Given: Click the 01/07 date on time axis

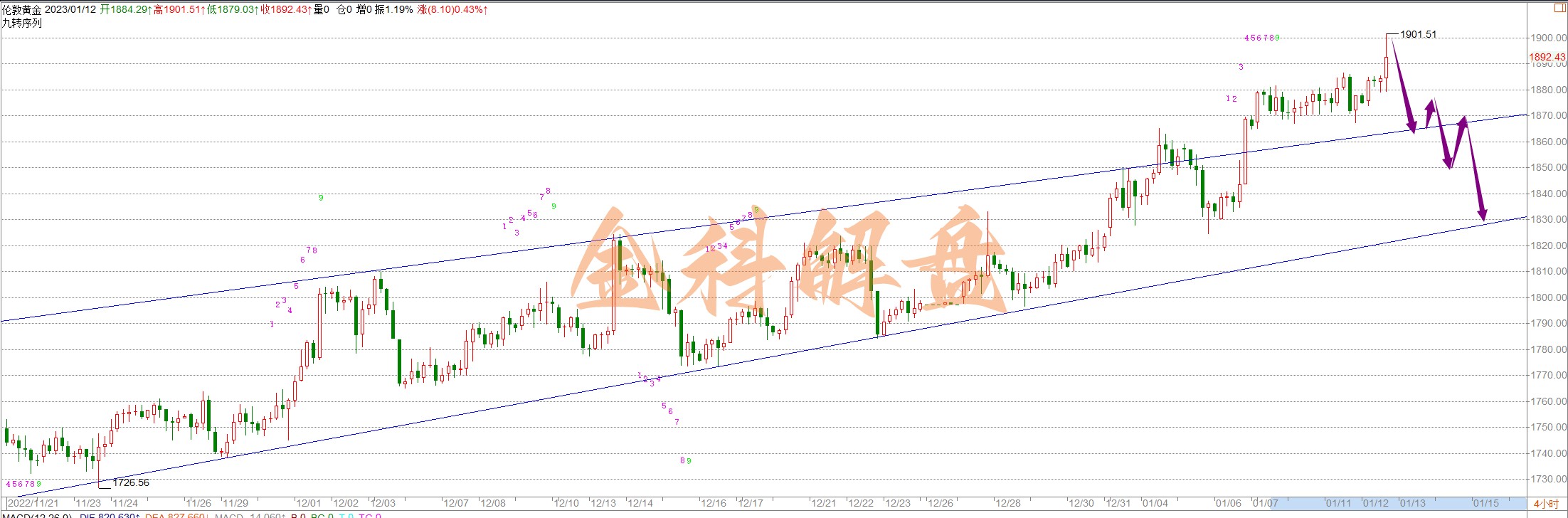Looking at the screenshot, I should (1266, 503).
